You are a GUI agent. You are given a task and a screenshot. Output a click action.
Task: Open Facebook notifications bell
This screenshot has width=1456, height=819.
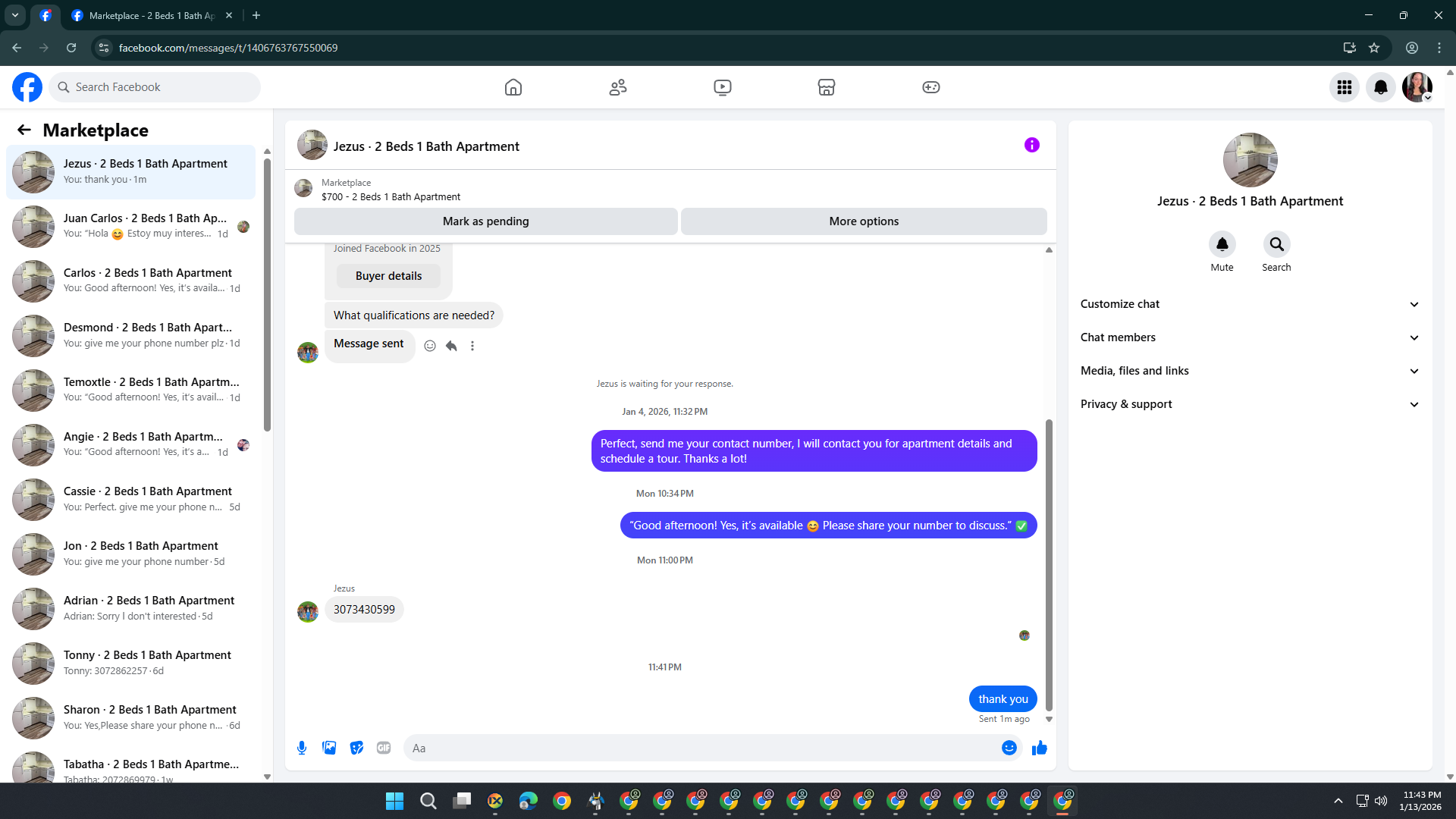(1380, 87)
